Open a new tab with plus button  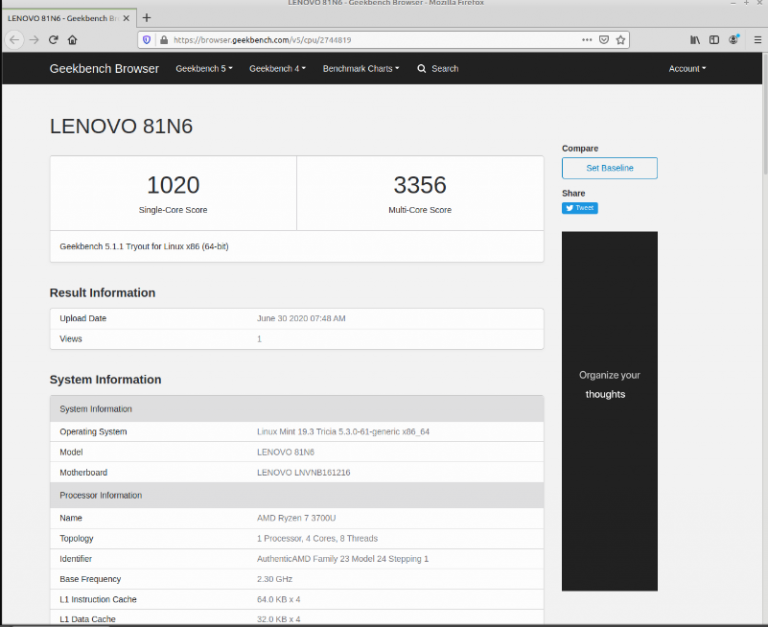click(147, 18)
